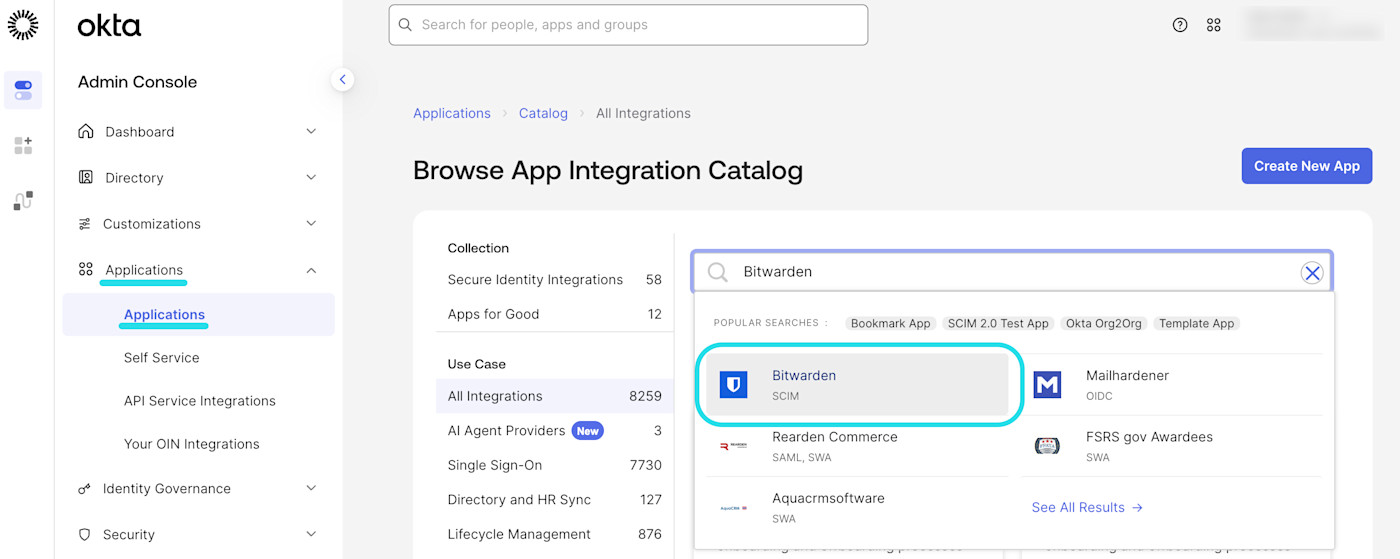Viewport: 1400px width, 559px height.
Task: Click the Okta sunburst logo icon
Action: (x=23, y=25)
